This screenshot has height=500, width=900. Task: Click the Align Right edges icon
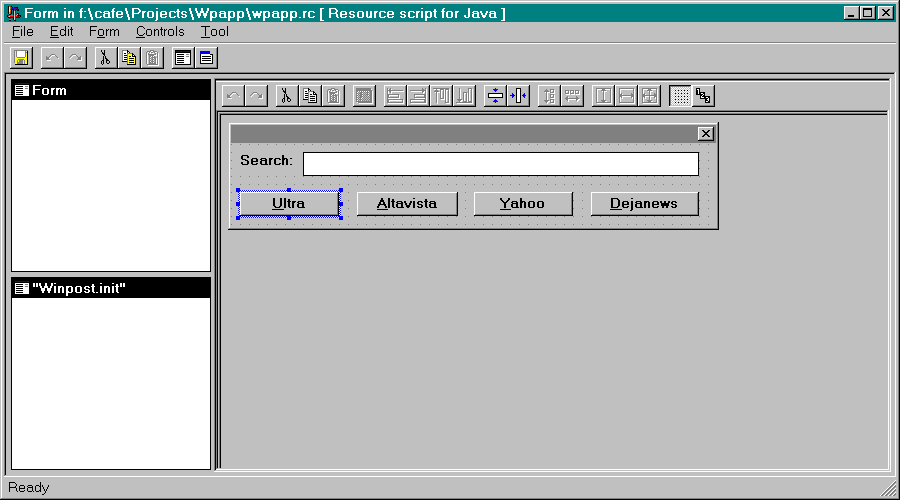tap(418, 96)
